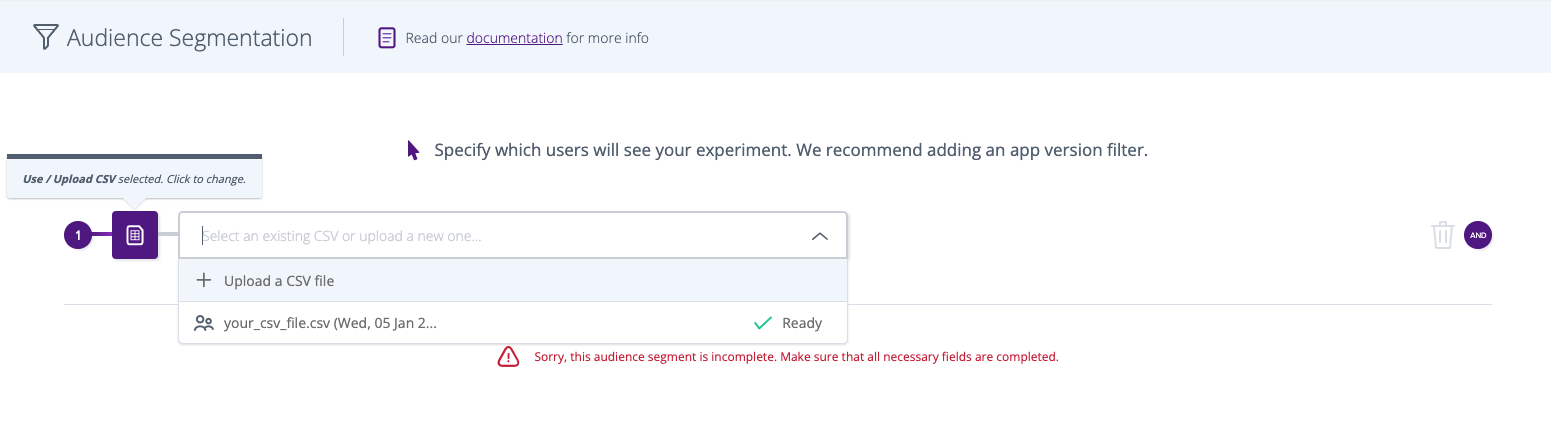Image resolution: width=1551 pixels, height=428 pixels.
Task: Click the Ready status label
Action: (x=802, y=323)
